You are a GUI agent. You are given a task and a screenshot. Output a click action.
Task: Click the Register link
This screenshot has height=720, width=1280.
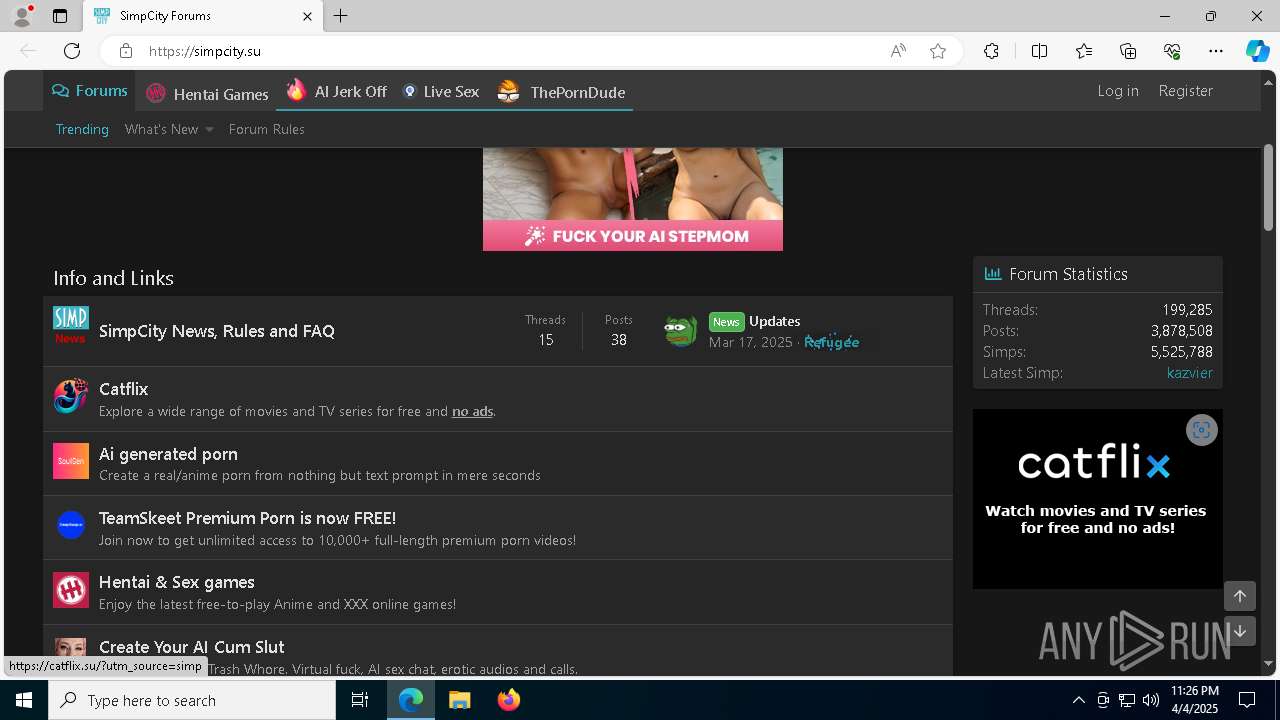[x=1185, y=91]
